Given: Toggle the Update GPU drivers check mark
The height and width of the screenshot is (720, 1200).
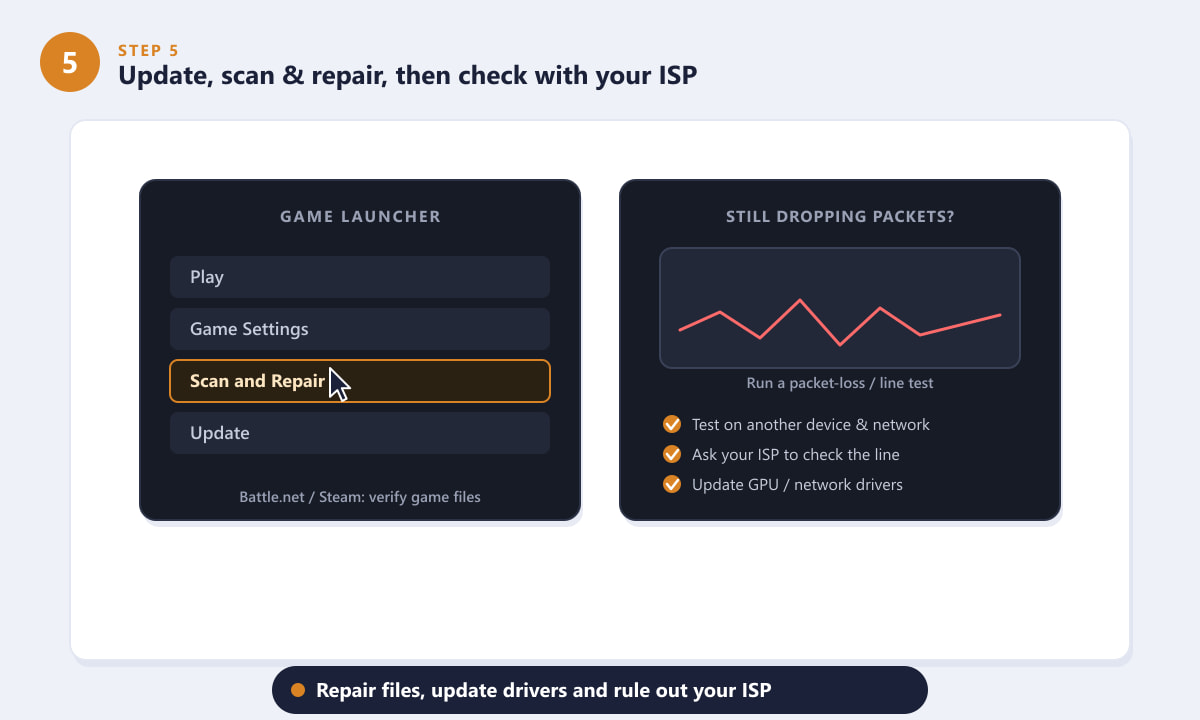Looking at the screenshot, I should click(x=672, y=484).
